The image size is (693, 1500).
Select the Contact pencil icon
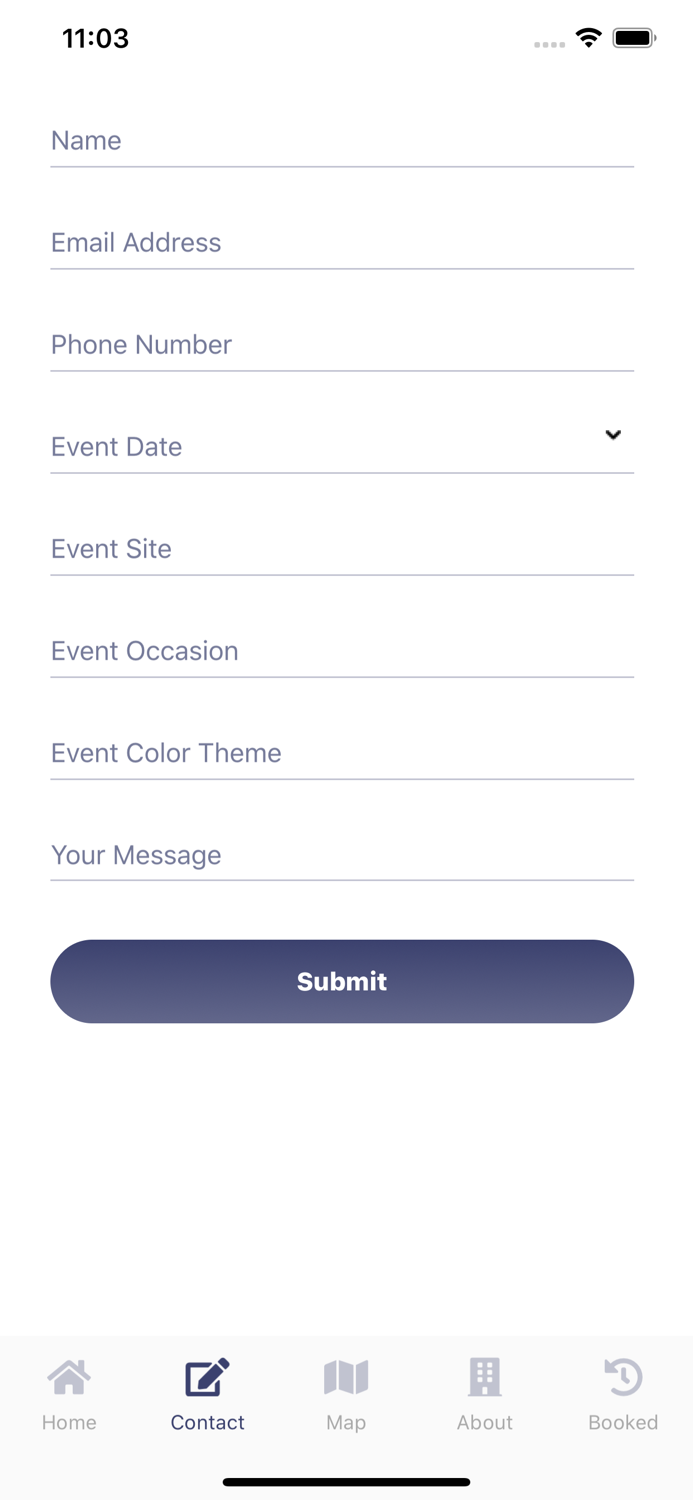[207, 1378]
